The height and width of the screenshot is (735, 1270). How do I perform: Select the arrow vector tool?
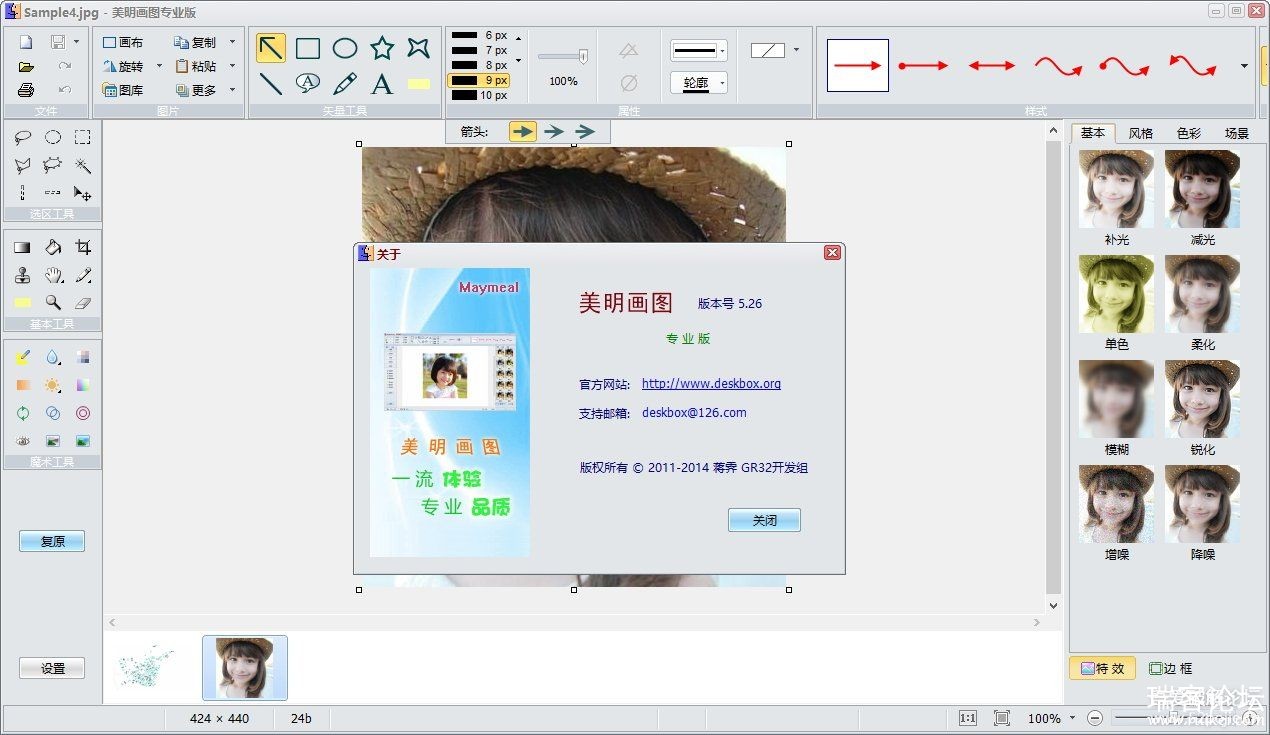(271, 48)
